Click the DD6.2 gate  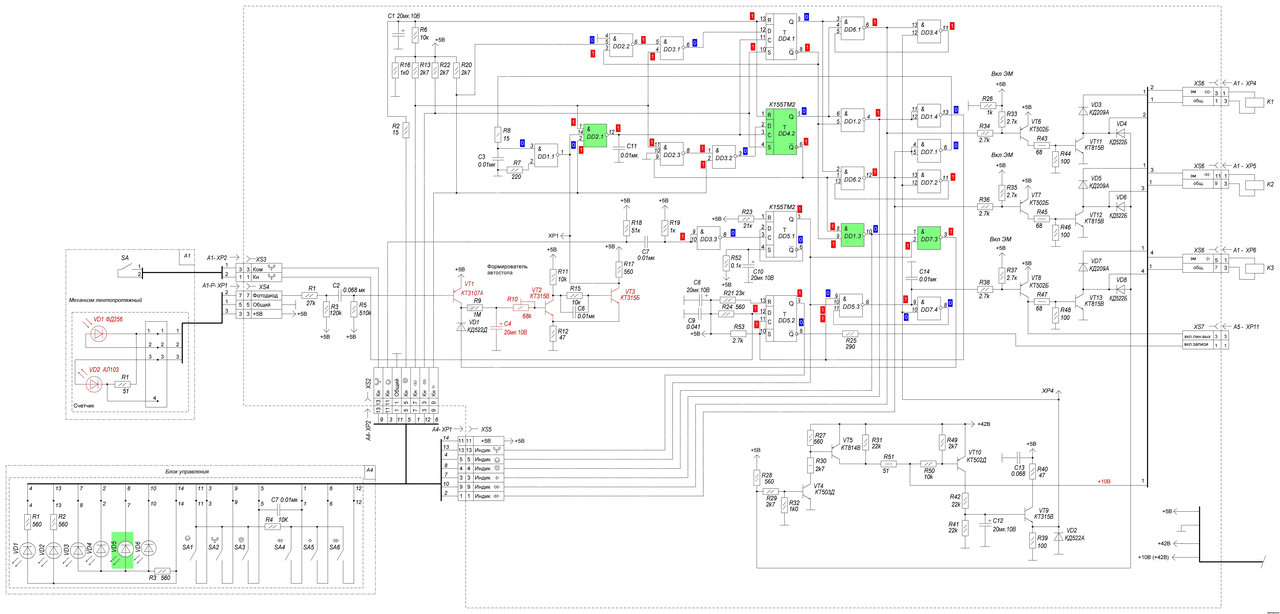(x=852, y=177)
